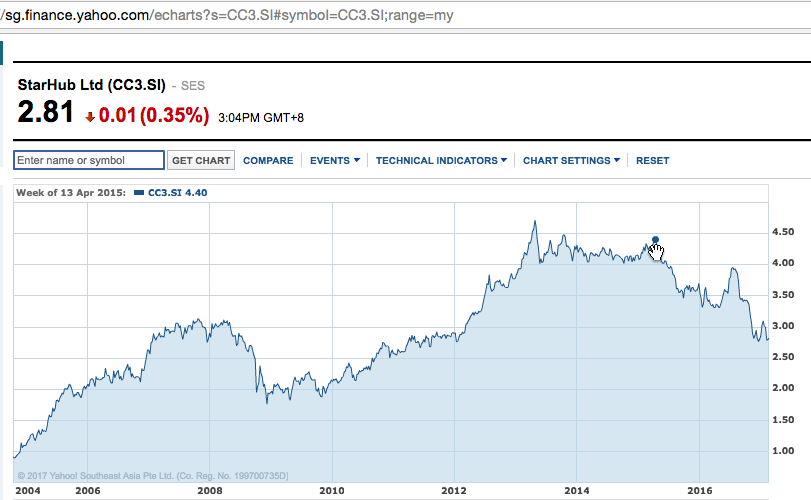Click the 2004 label on the time axis
This screenshot has width=811, height=500.
pos(28,491)
